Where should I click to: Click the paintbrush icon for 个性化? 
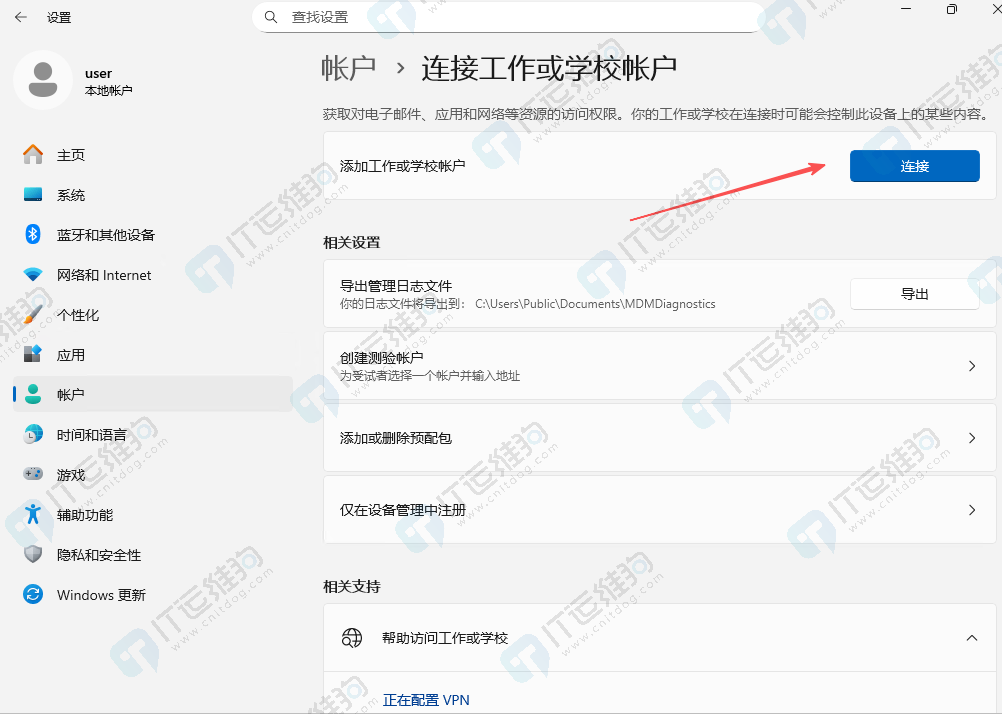click(x=33, y=314)
